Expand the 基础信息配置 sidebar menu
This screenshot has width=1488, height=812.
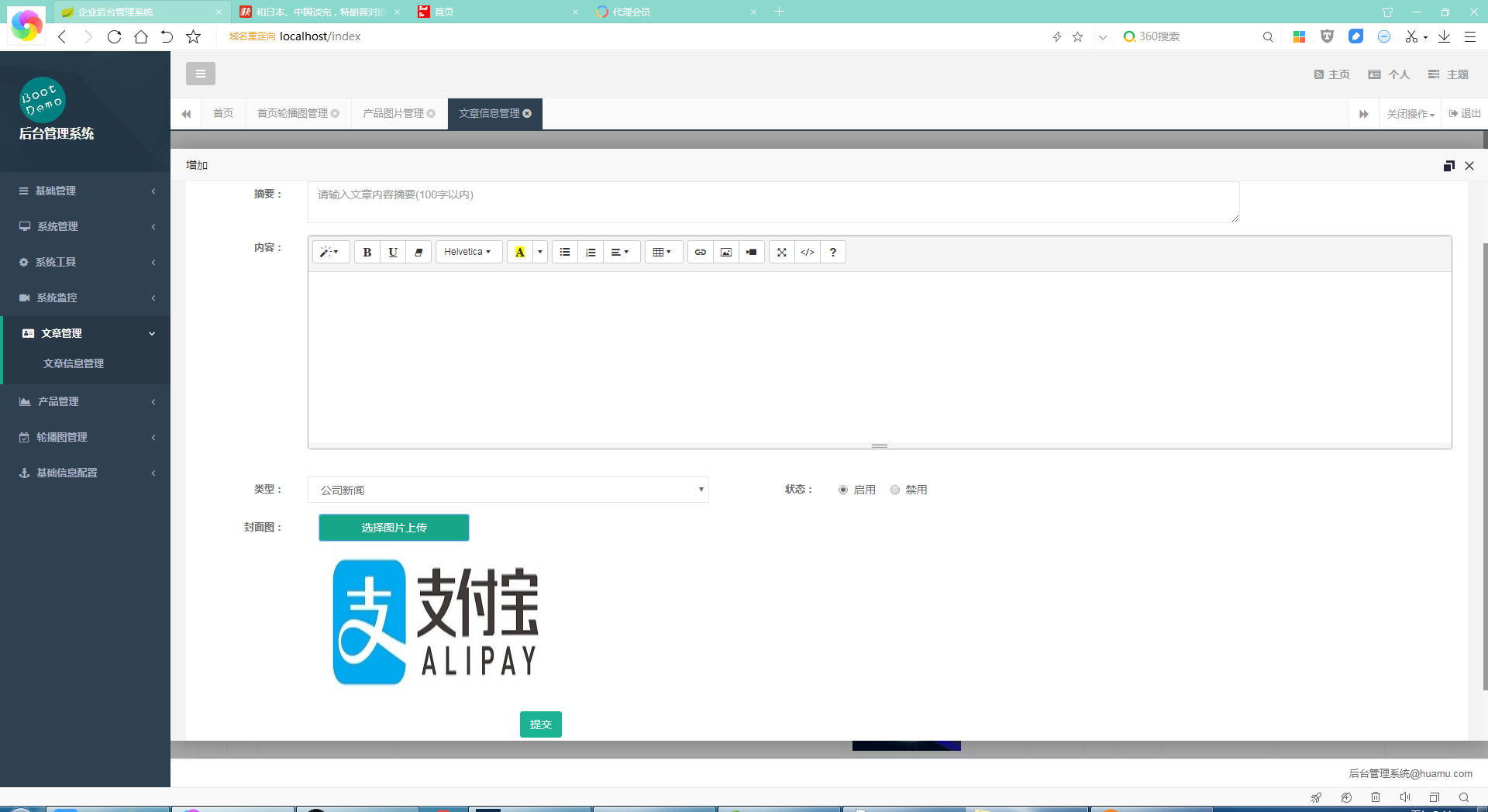[85, 473]
